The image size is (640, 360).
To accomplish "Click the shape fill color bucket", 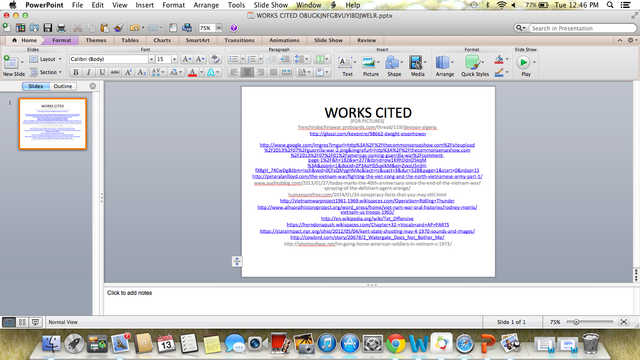I will (x=499, y=60).
